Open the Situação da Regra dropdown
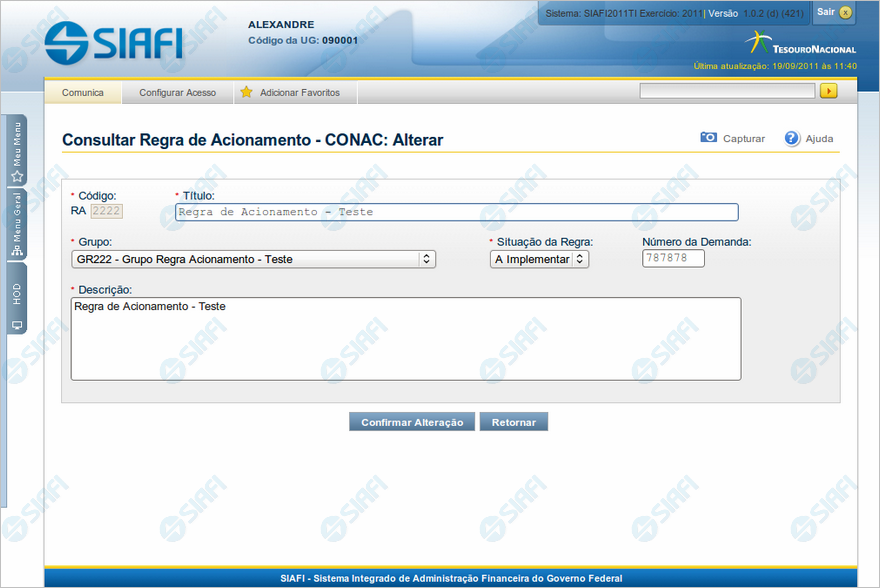The width and height of the screenshot is (880, 588). point(539,259)
